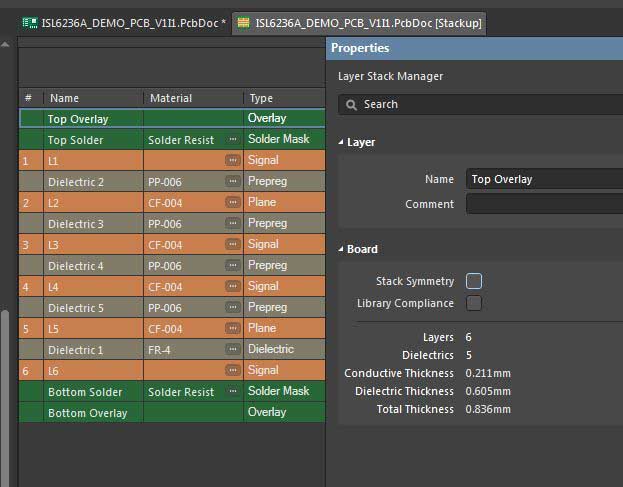Click the Type column header
The height and width of the screenshot is (487, 623).
(x=261, y=98)
